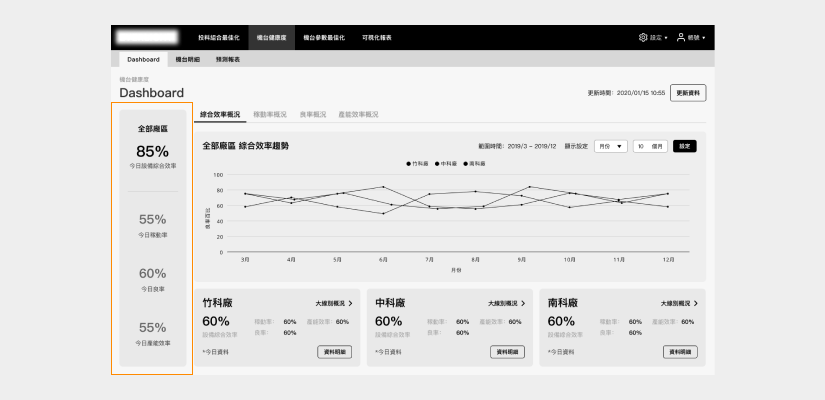Click the 南科廠 card title
The width and height of the screenshot is (825, 400).
pyautogui.click(x=563, y=303)
